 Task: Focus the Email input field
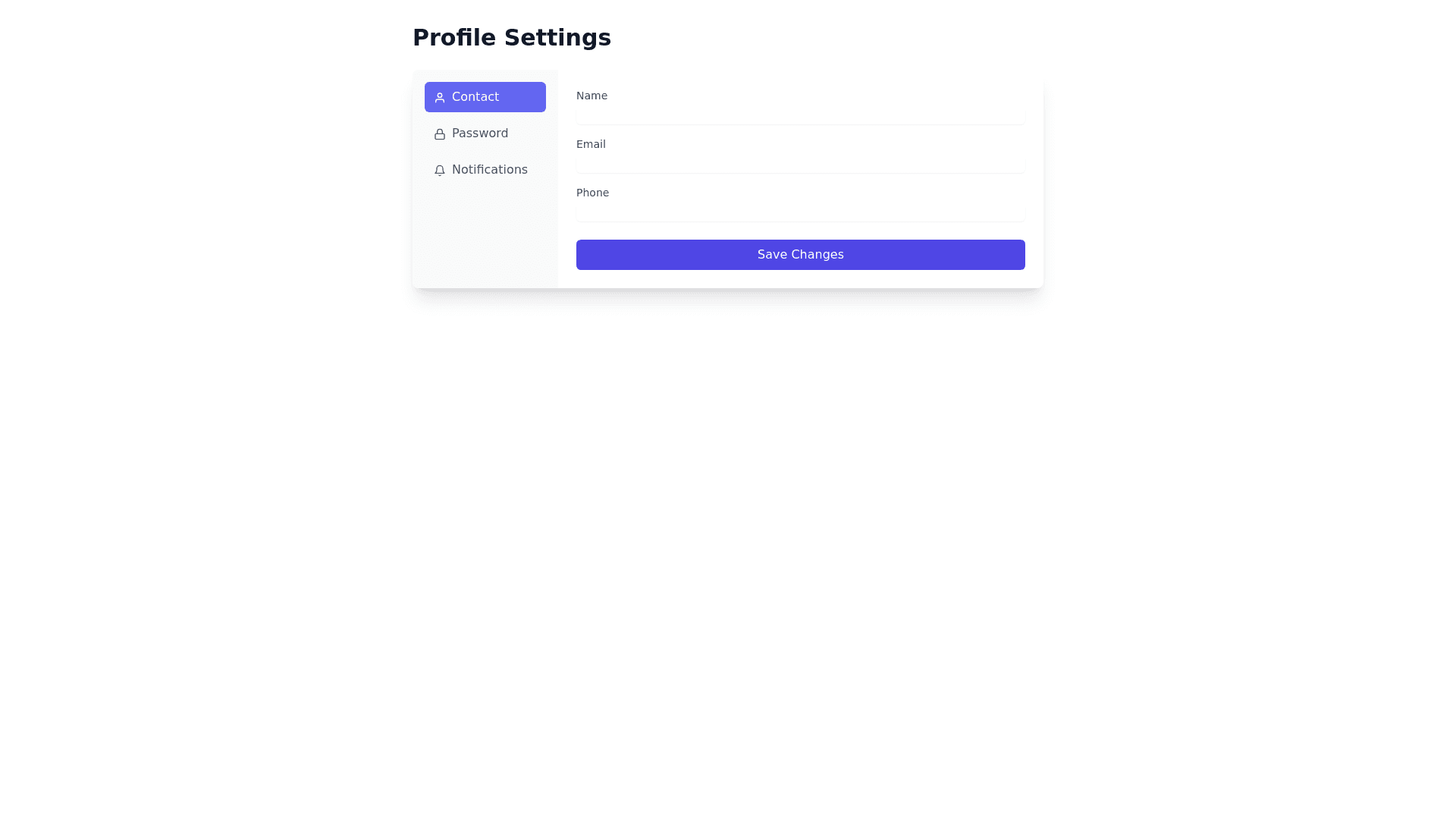800,163
